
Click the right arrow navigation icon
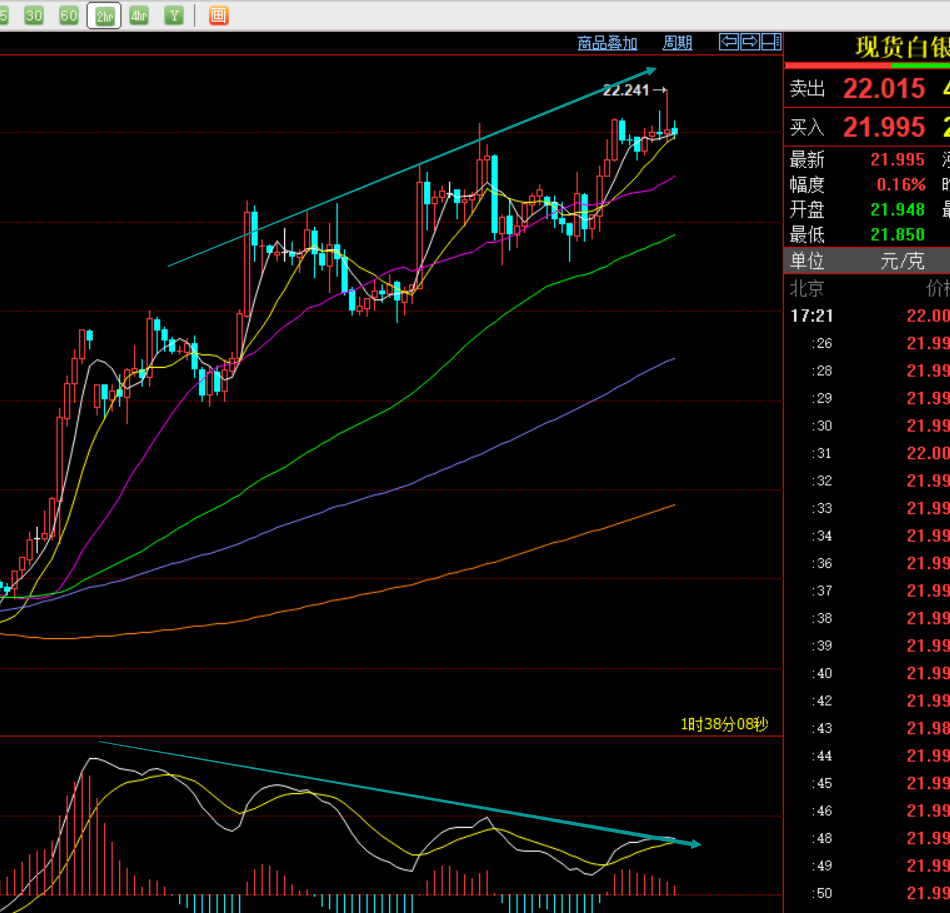750,42
